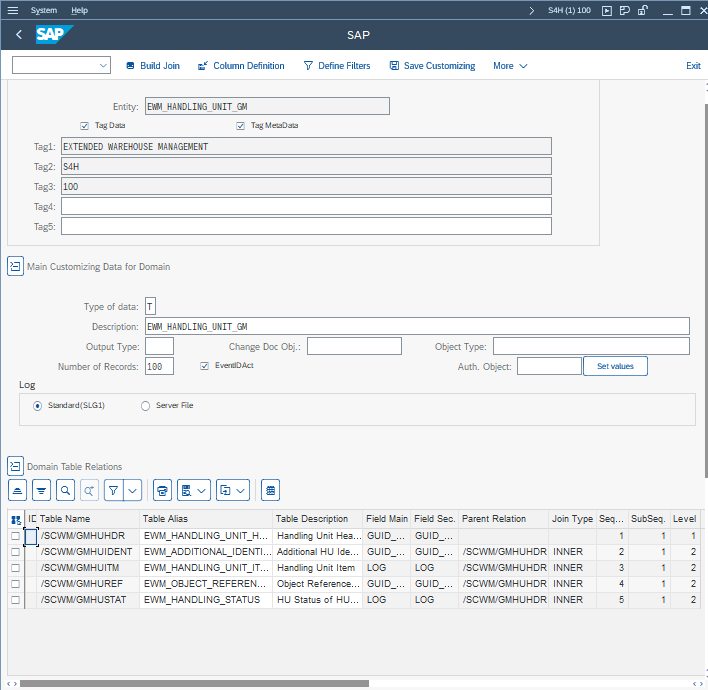708x690 pixels.
Task: Click Save Customizing in the toolbar
Action: [432, 66]
